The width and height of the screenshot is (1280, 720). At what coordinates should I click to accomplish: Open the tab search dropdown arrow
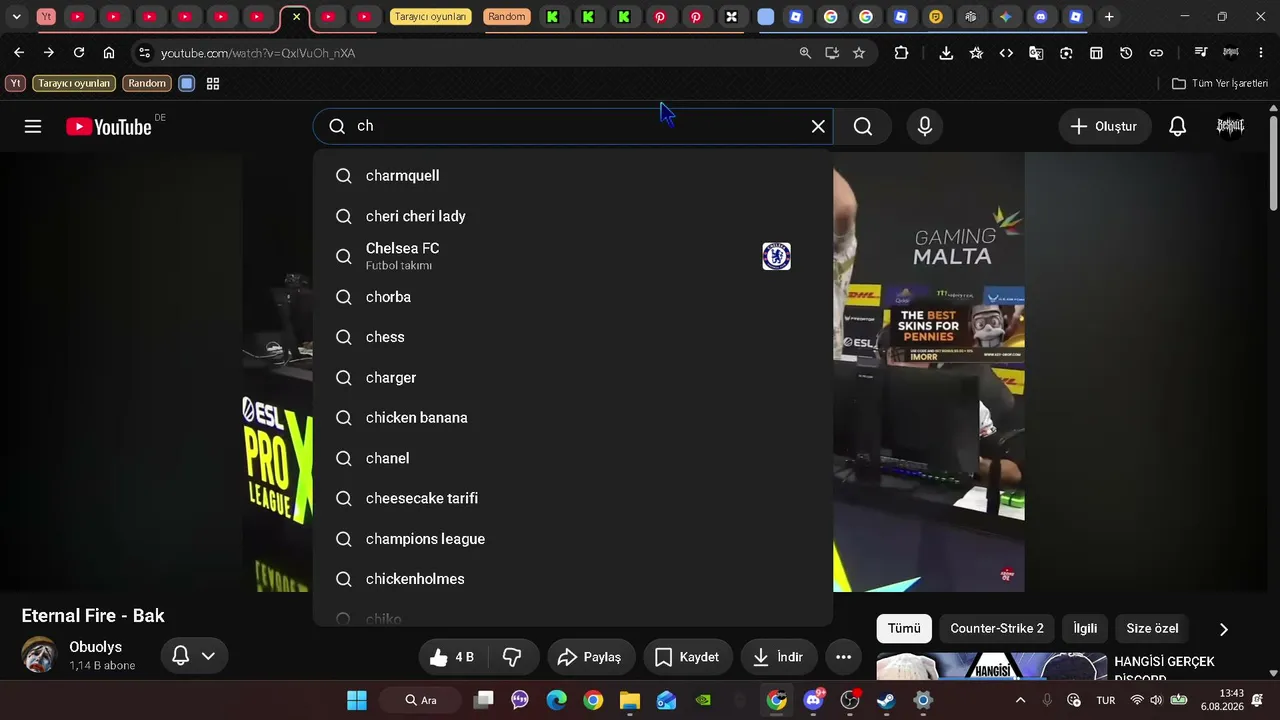coord(16,17)
